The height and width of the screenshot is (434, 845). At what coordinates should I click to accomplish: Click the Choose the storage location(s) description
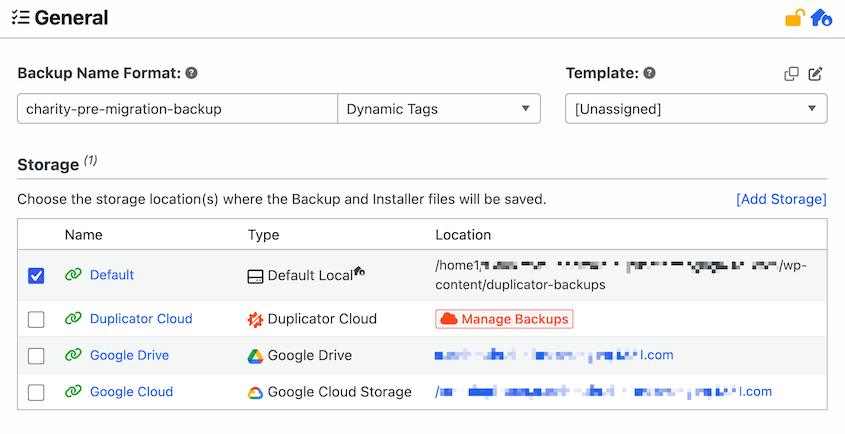(x=282, y=199)
